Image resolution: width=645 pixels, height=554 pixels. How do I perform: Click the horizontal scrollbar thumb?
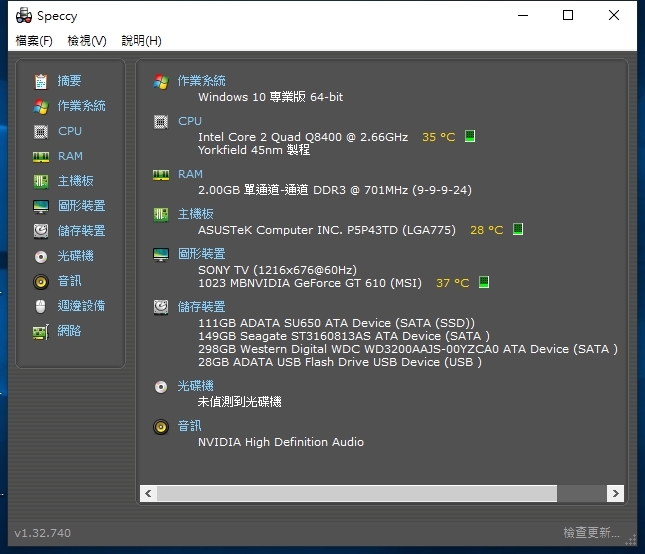tap(357, 493)
